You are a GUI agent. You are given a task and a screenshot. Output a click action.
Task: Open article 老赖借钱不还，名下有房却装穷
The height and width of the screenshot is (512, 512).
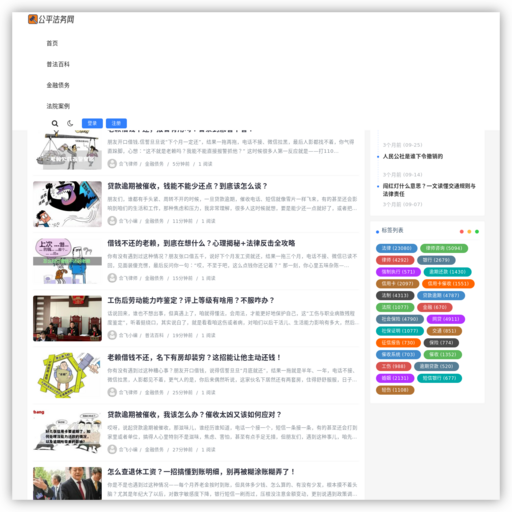(x=194, y=357)
